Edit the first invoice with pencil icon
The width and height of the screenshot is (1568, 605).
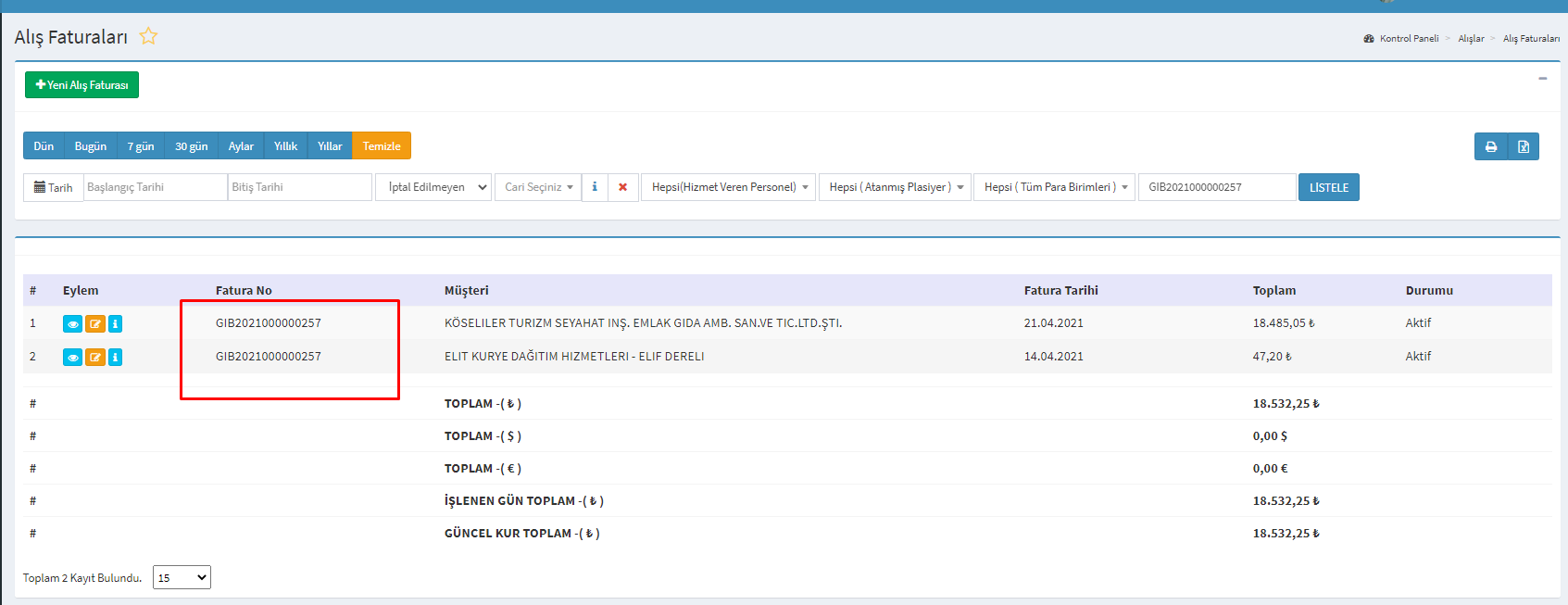[x=94, y=323]
